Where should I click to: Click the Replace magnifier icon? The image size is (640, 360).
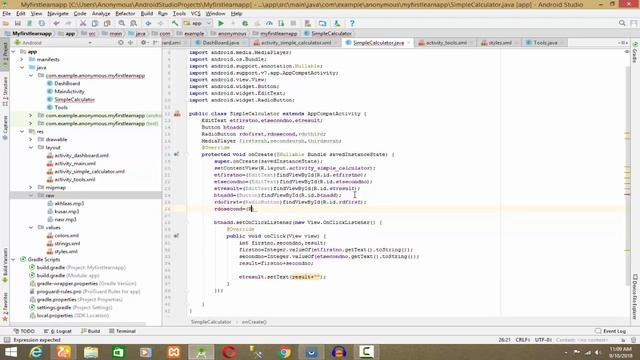coord(133,23)
